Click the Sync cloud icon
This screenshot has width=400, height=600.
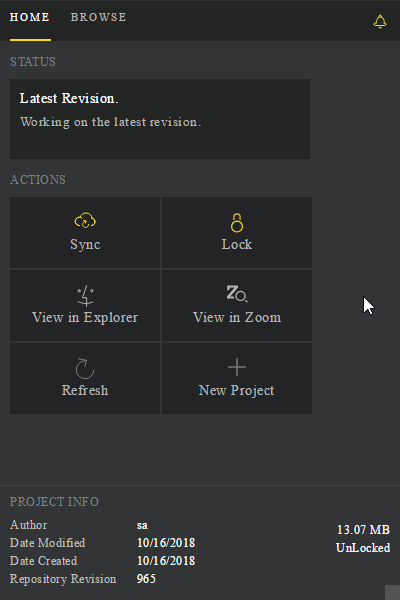pyautogui.click(x=85, y=220)
